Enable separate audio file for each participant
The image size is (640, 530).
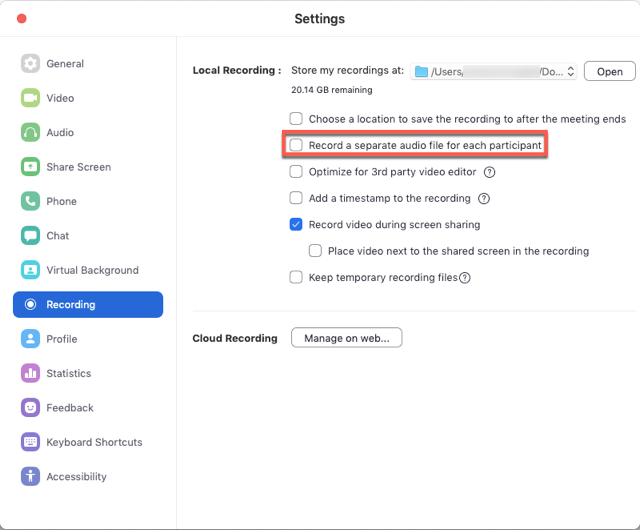click(296, 145)
